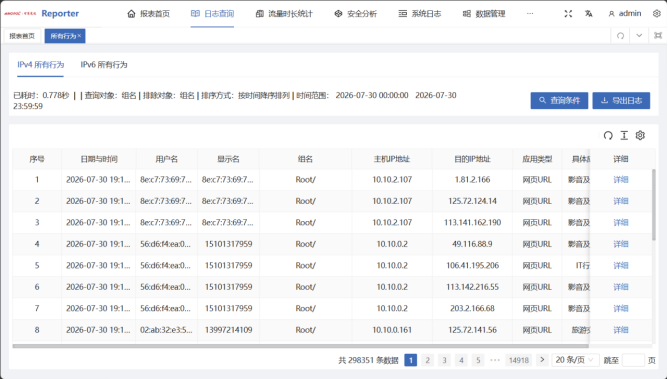The height and width of the screenshot is (379, 668).
Task: Go to pagination page 3
Action: 444,360
